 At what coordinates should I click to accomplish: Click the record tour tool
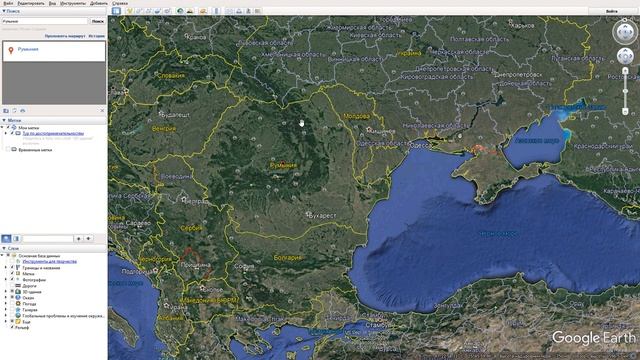tap(167, 11)
